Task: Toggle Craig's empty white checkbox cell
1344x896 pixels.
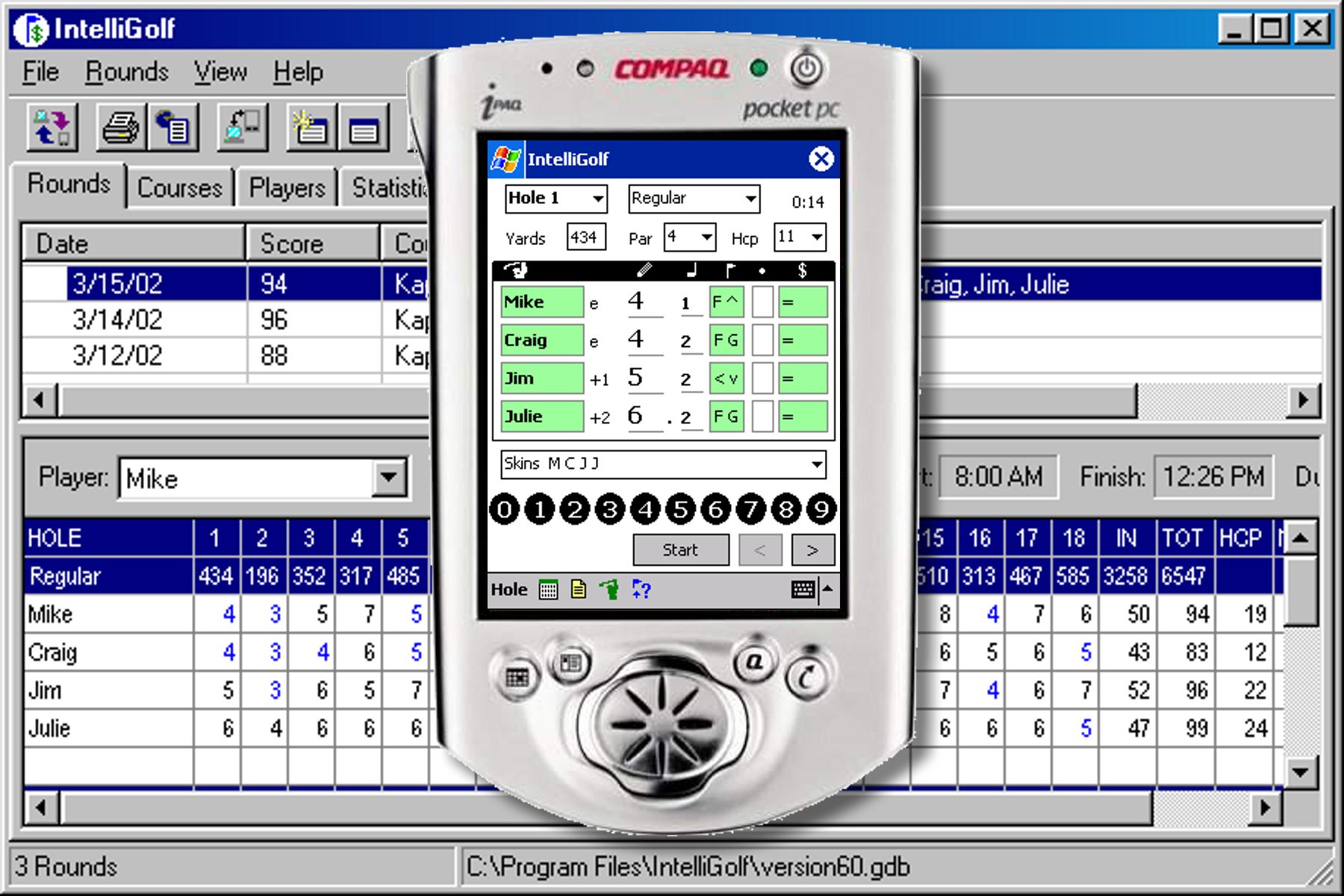Action: click(x=762, y=340)
